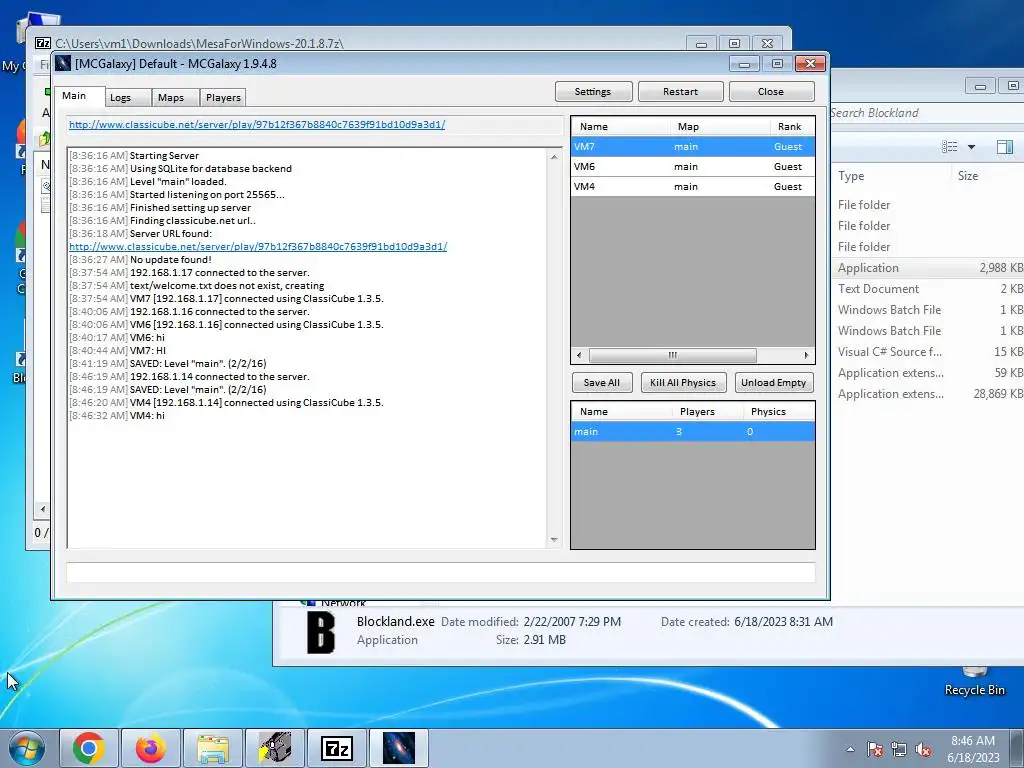The height and width of the screenshot is (768, 1024).
Task: Toggle the Explorer preview pane icon
Action: coord(1005,147)
